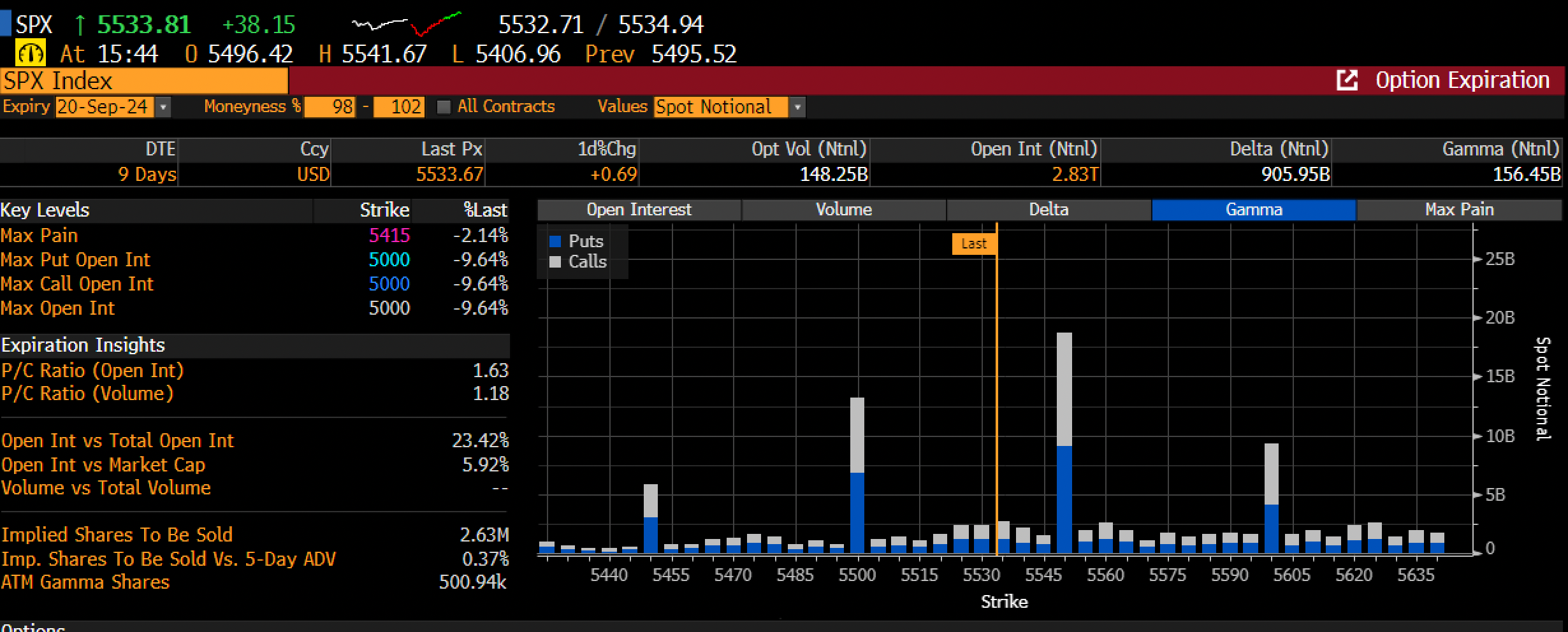Click the Gamma (Ntnl) value 156.45B
Screen dimensions: 1568x632
[x=1527, y=175]
